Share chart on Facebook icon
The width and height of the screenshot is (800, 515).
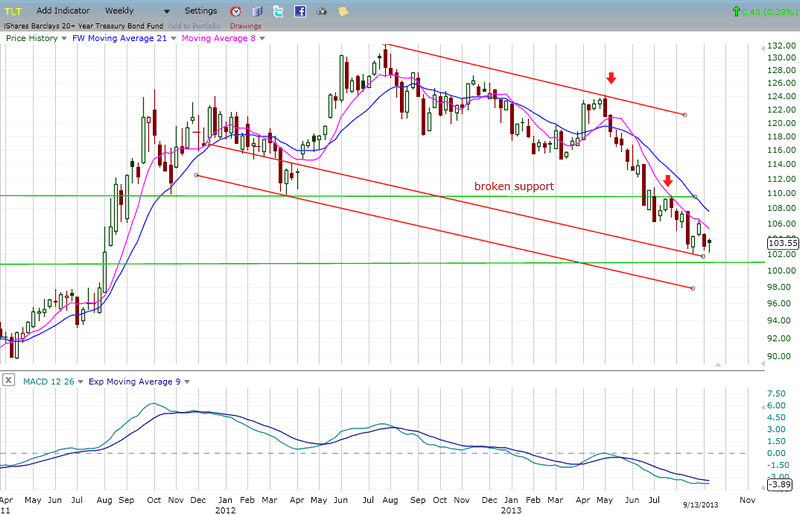[x=300, y=10]
